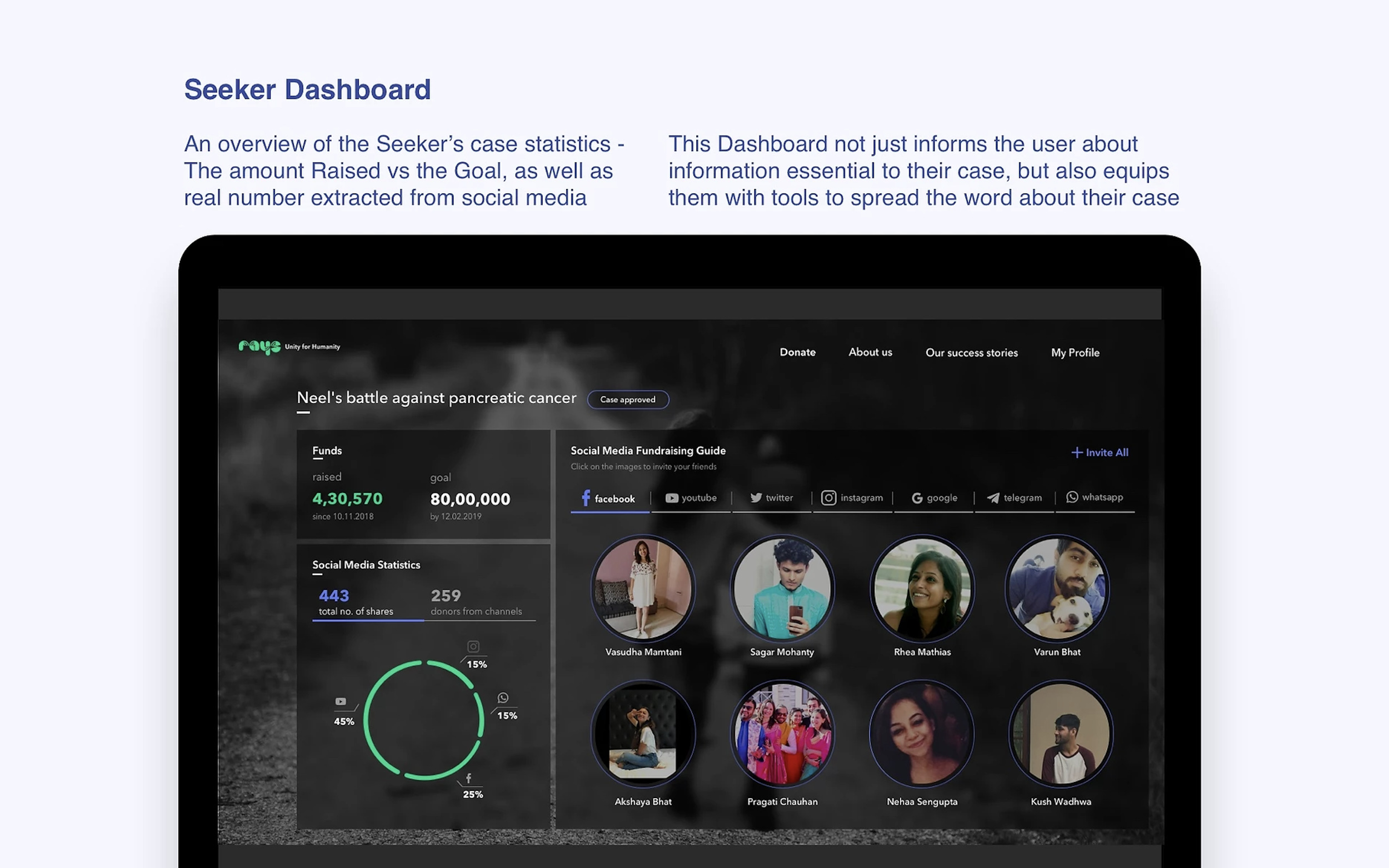
Task: Invite Vasudha Mamtani via her photo
Action: [x=642, y=589]
